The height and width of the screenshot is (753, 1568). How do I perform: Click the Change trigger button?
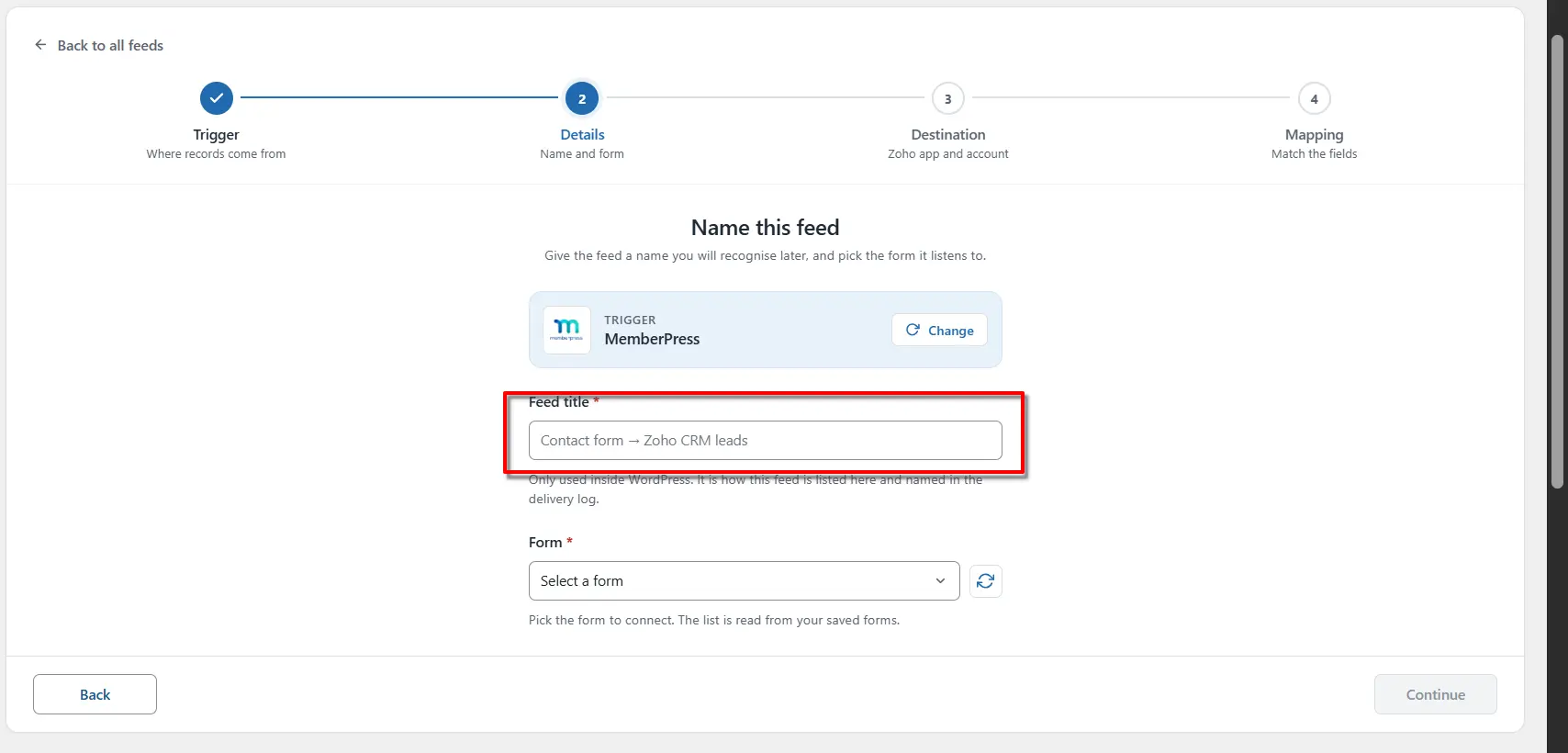[939, 330]
